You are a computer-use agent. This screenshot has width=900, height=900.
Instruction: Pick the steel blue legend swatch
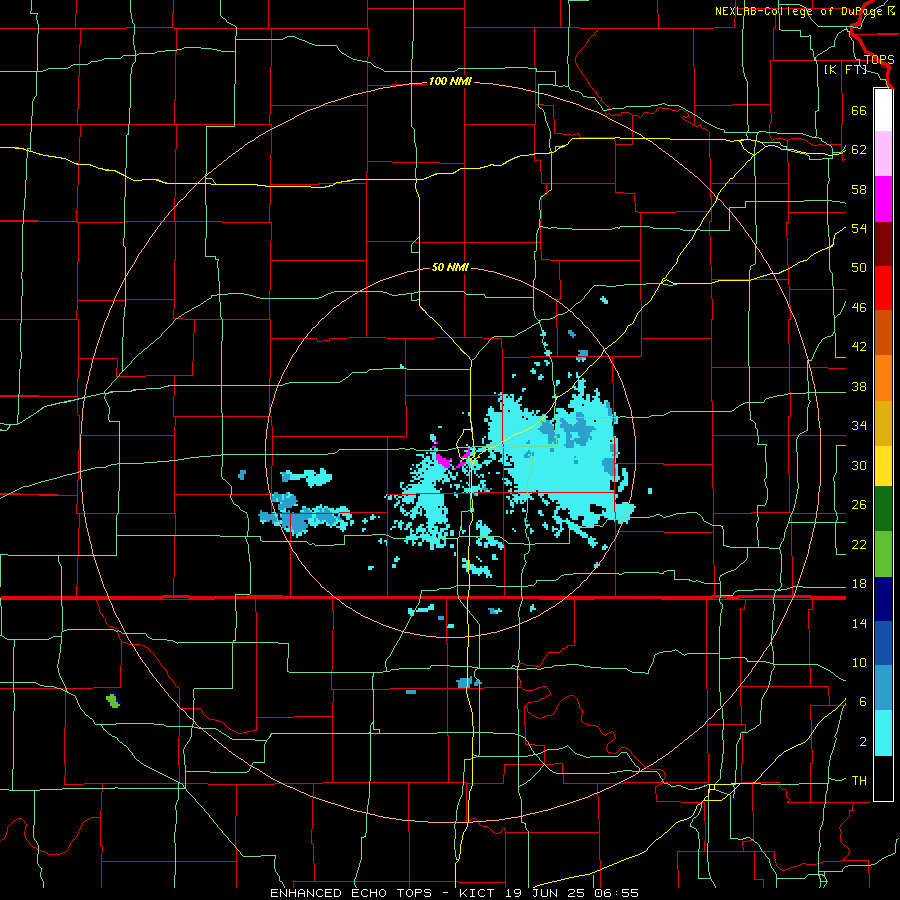pos(883,688)
